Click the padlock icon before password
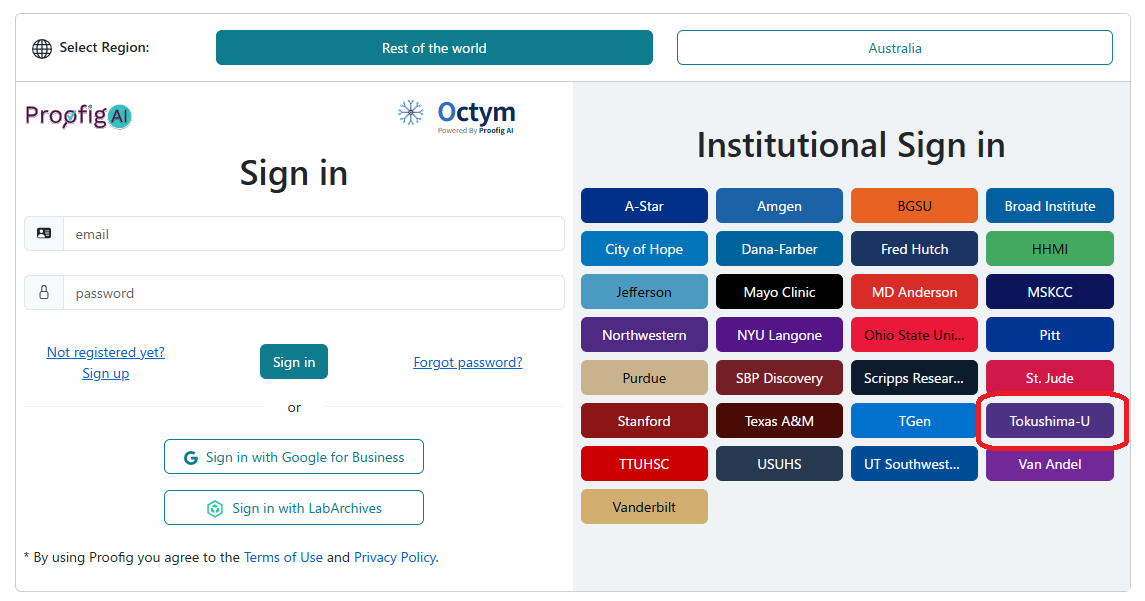This screenshot has width=1145, height=601. click(44, 292)
